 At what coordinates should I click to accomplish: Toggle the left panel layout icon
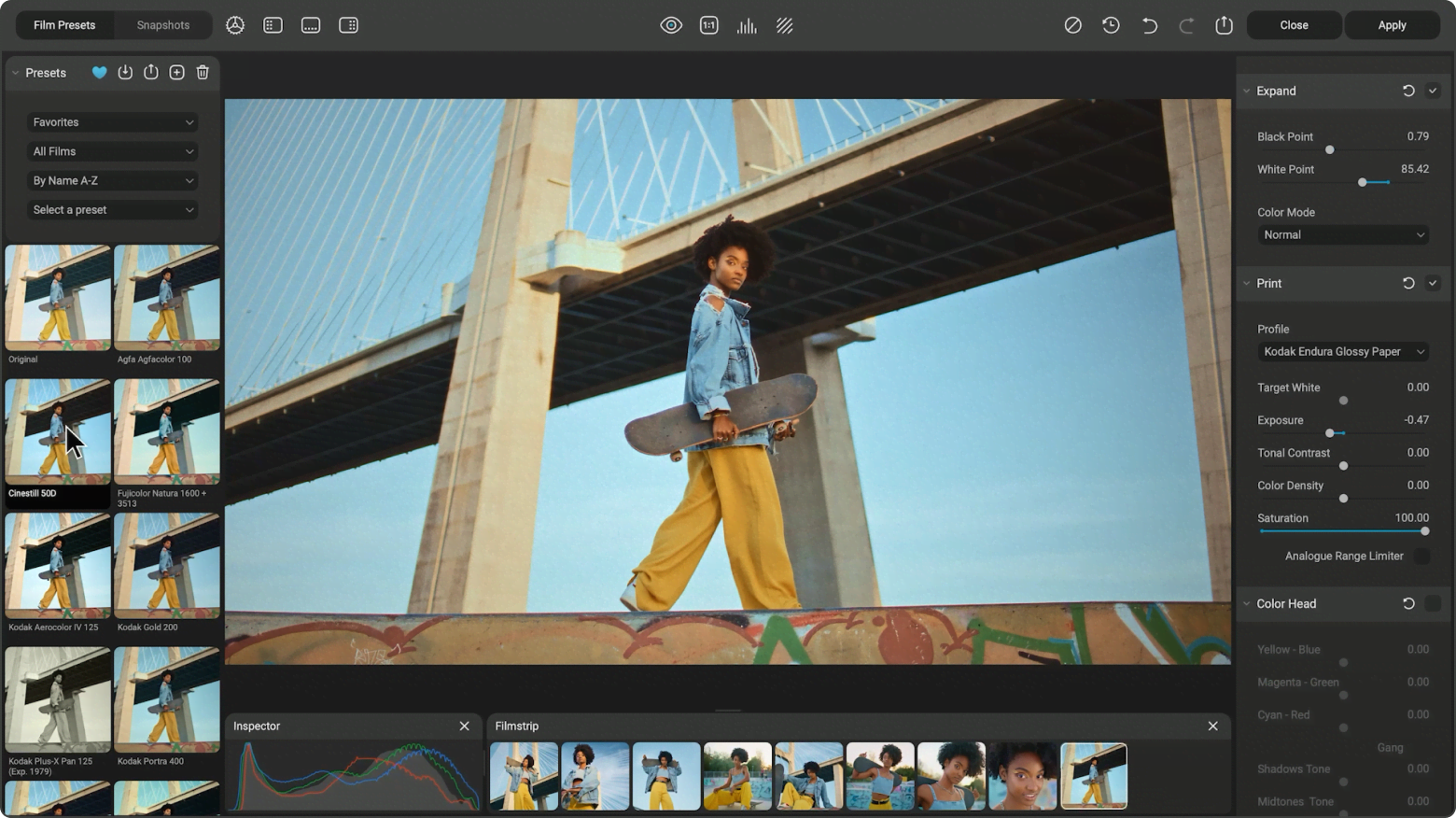tap(273, 25)
